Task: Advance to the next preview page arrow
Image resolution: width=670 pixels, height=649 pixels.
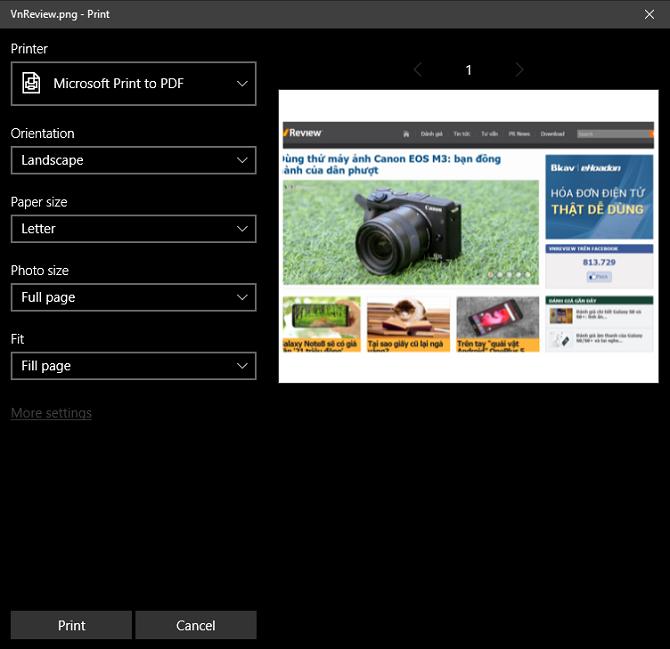Action: (x=519, y=70)
